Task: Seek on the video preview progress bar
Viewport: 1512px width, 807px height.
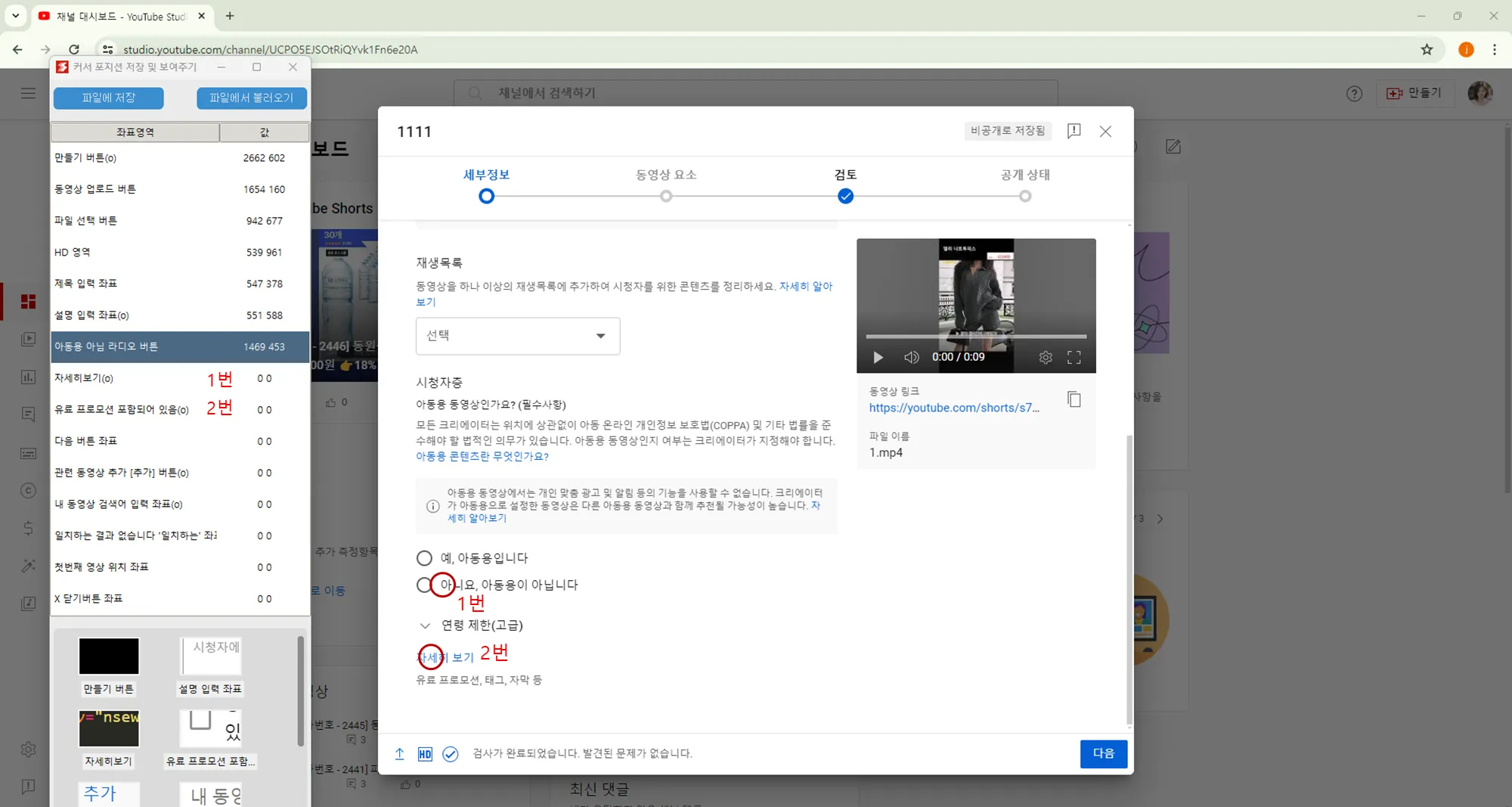Action: pos(976,337)
